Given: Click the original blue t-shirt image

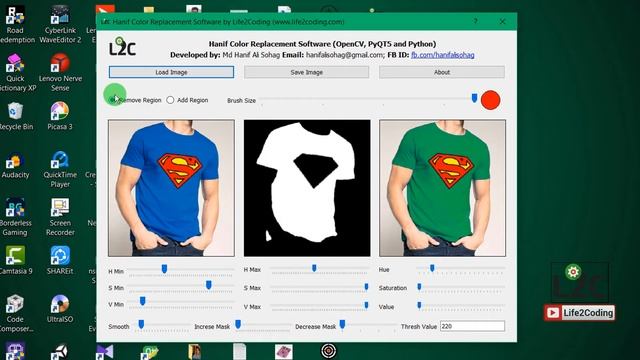Looking at the screenshot, I should point(171,188).
